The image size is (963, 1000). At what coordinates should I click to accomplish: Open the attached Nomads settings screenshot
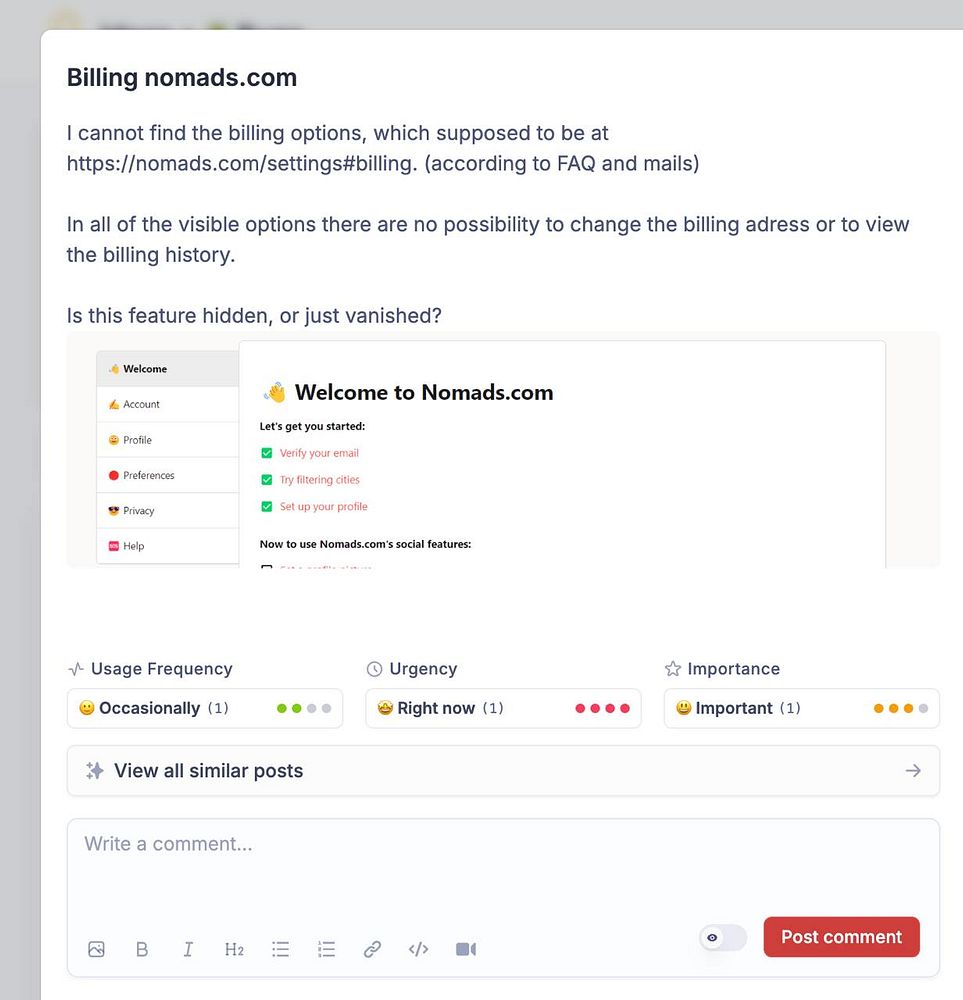[x=502, y=450]
